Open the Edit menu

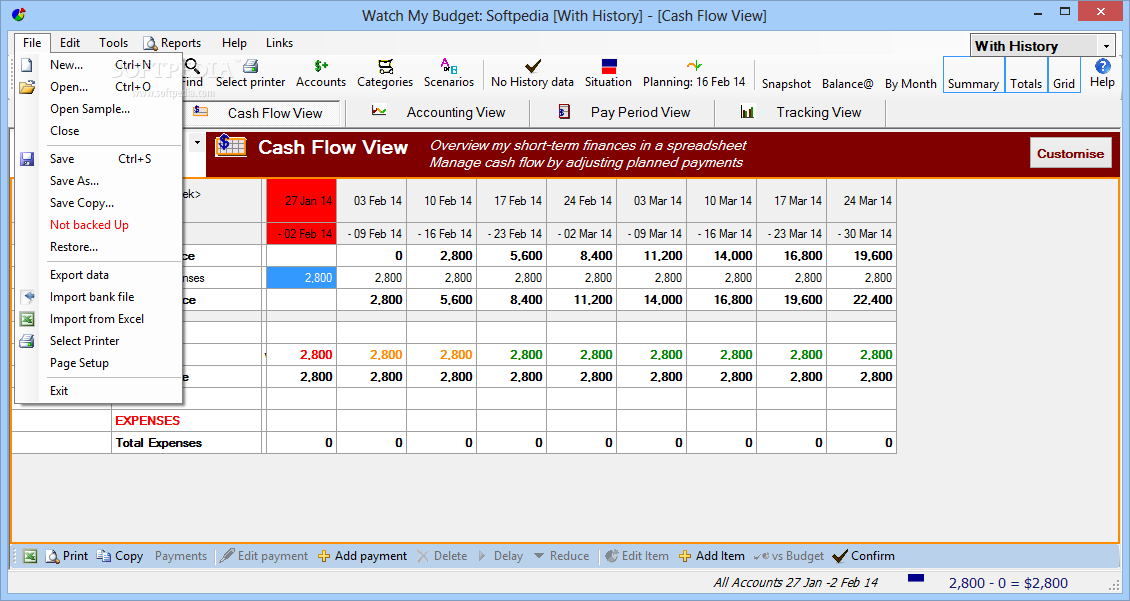[70, 43]
